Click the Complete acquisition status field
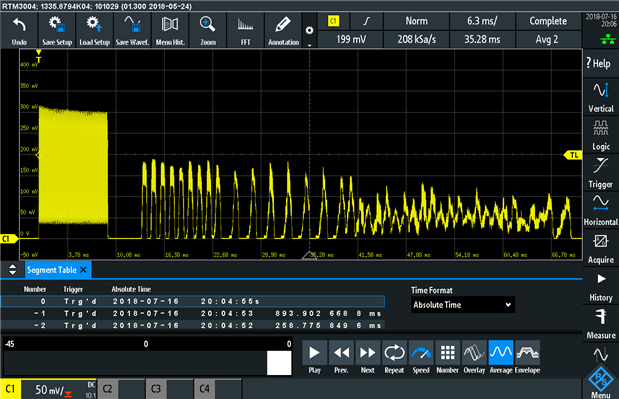 pos(548,21)
